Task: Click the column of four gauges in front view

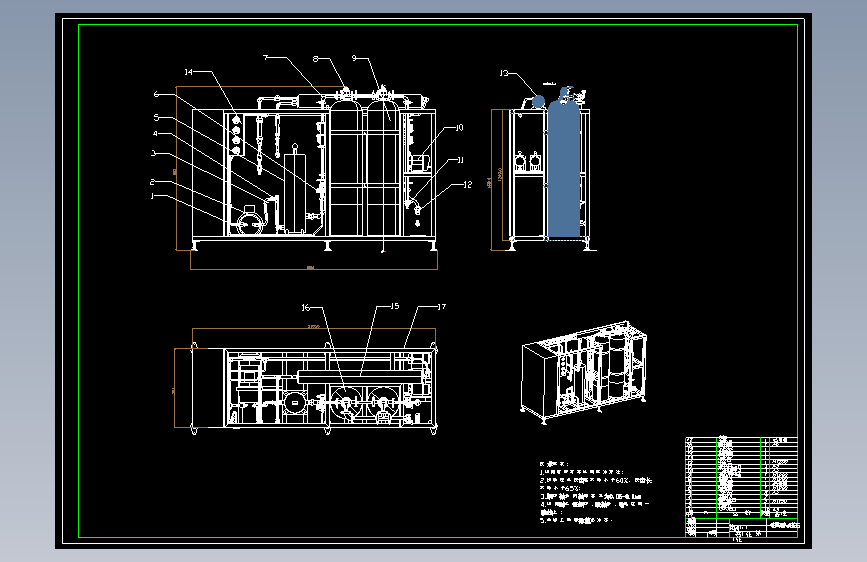Action: coord(237,135)
